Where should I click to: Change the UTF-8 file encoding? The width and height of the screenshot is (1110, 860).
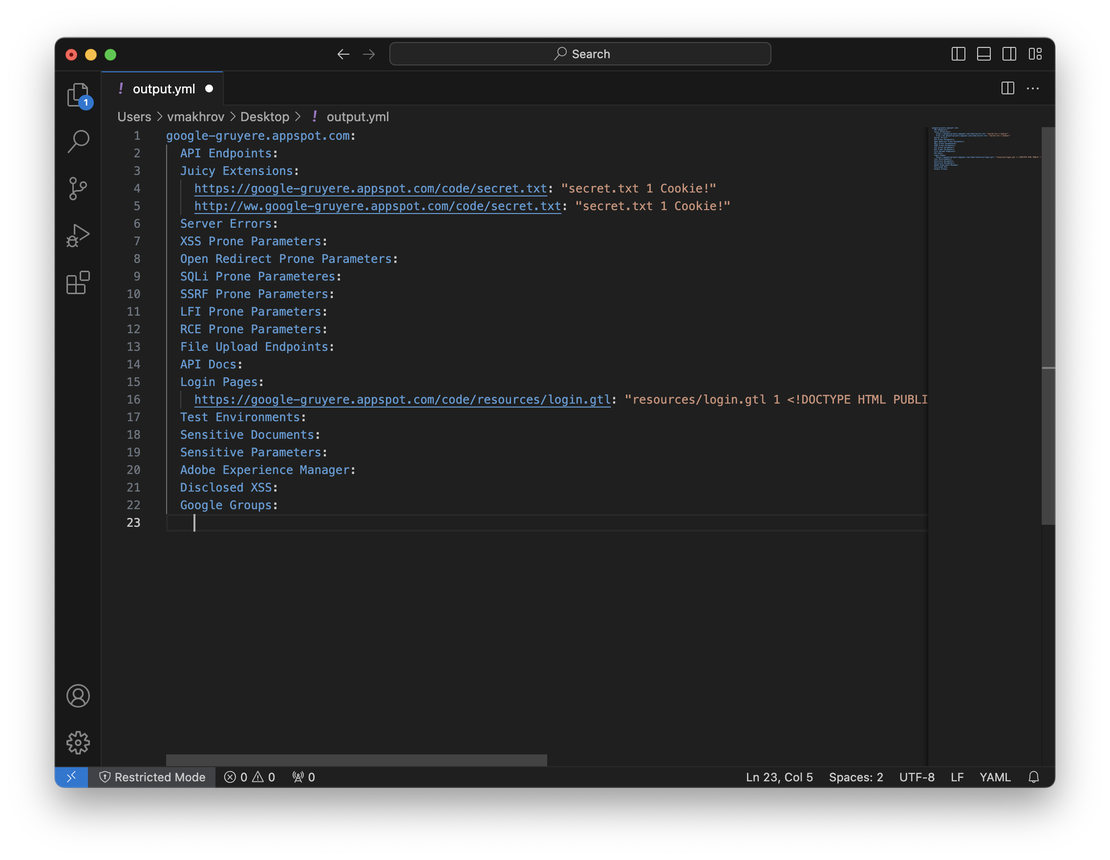[916, 777]
